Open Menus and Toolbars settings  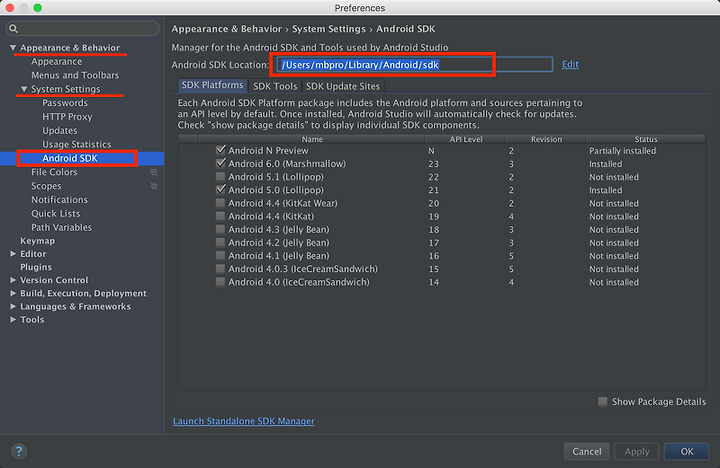coord(75,75)
